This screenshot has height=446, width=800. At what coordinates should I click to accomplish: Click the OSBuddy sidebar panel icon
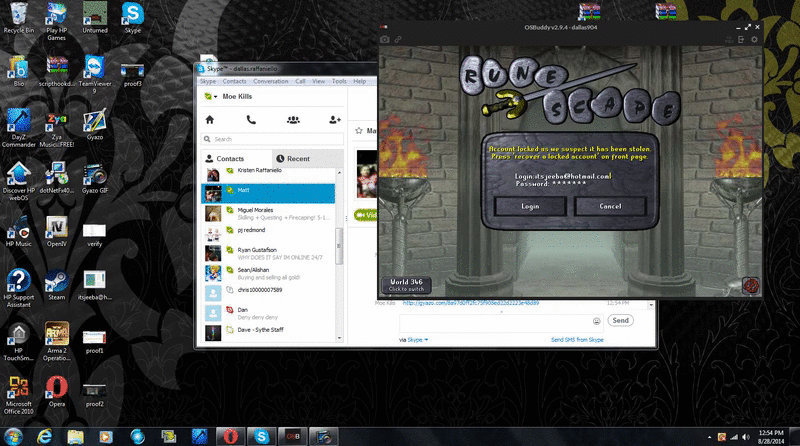tap(741, 39)
